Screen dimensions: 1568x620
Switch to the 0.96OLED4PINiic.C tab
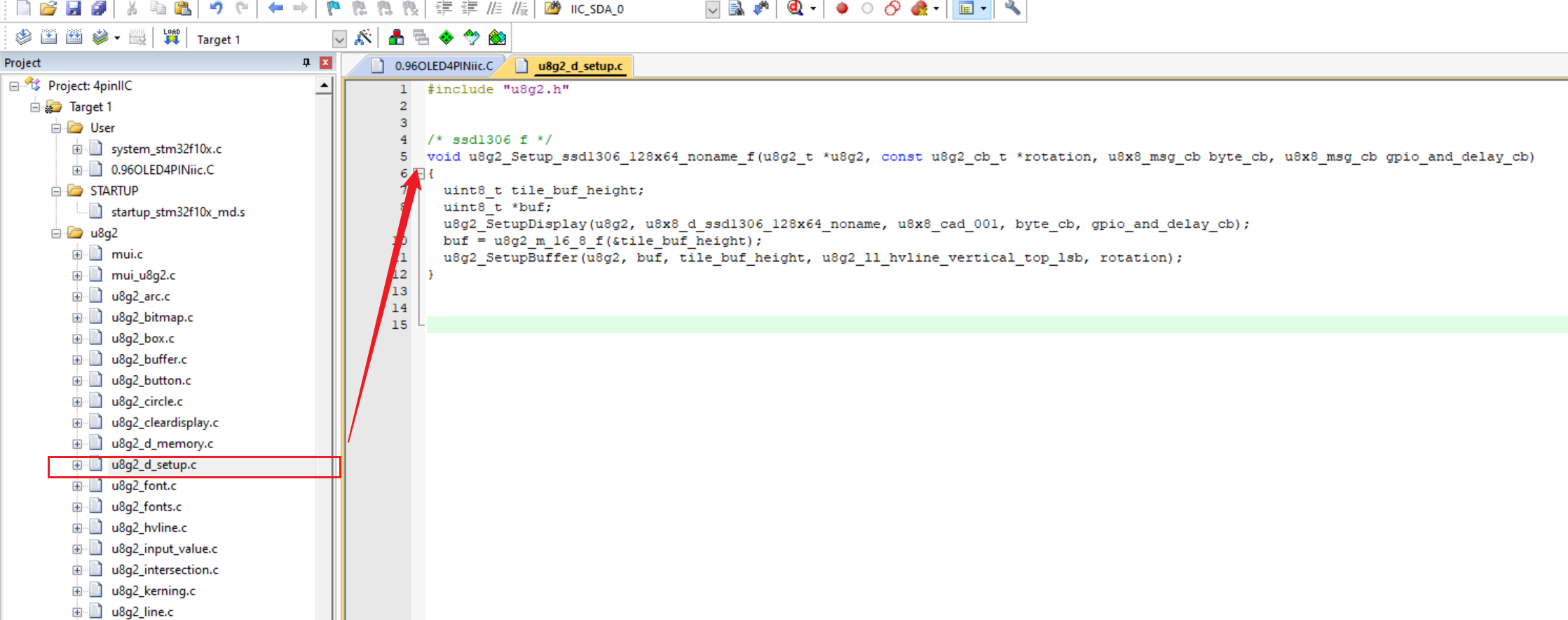[443, 66]
